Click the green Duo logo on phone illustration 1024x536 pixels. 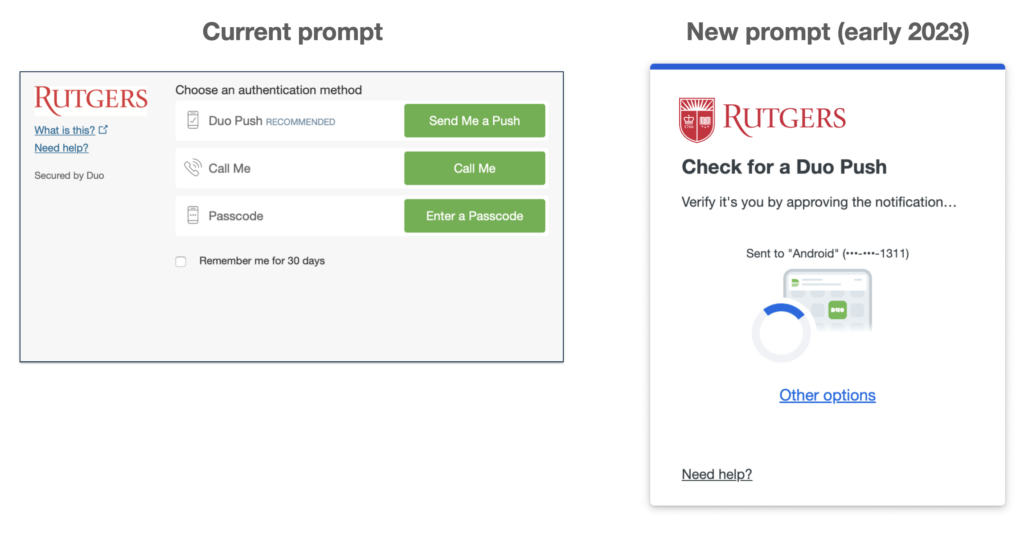point(837,310)
